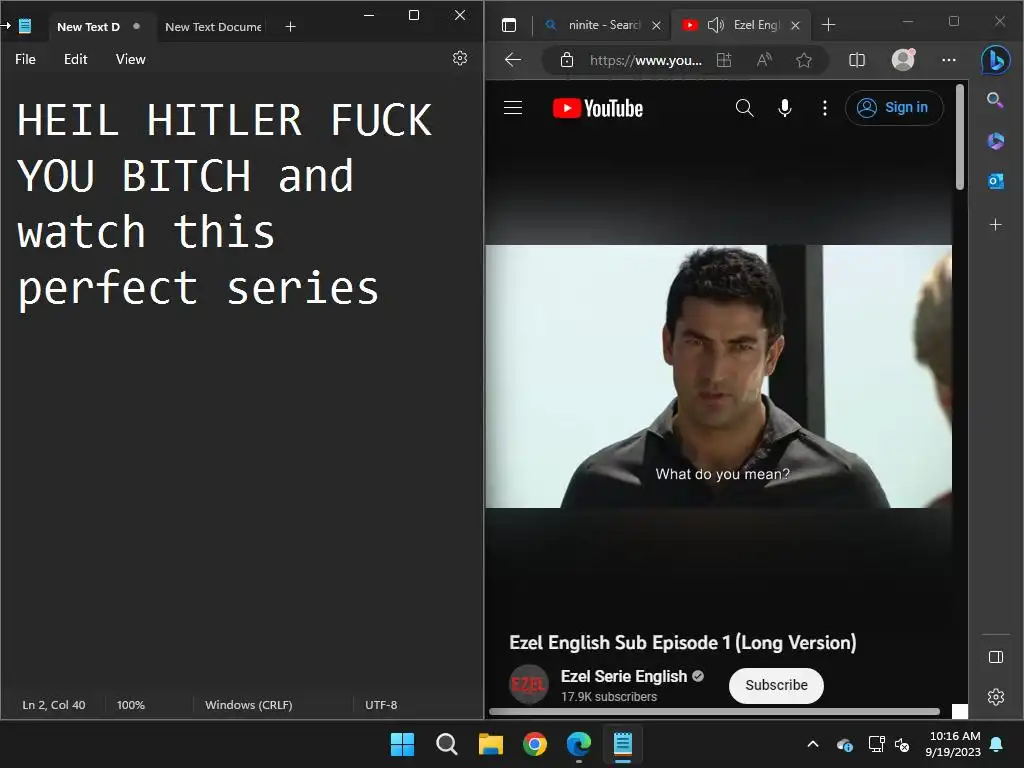Close the ninite Search tab
The image size is (1024, 768).
(656, 25)
